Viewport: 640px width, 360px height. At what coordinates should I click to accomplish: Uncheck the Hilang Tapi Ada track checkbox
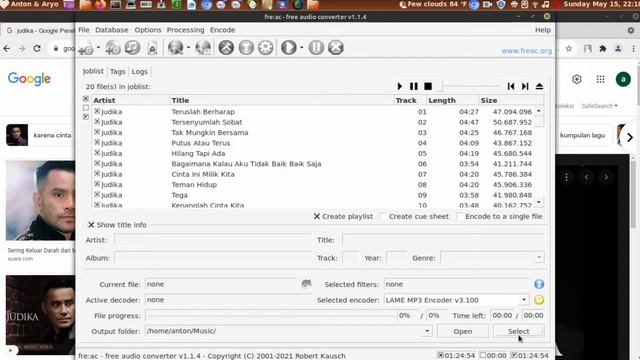point(97,153)
